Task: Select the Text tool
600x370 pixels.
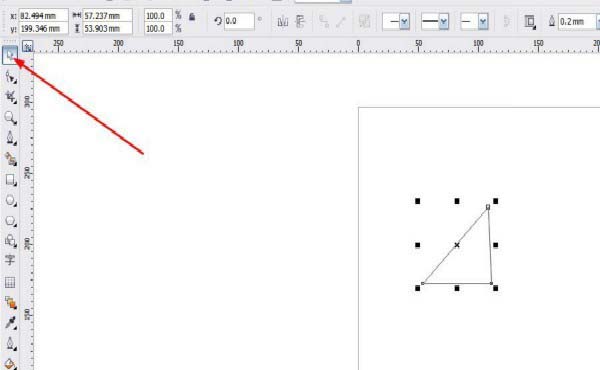Action: (10, 260)
